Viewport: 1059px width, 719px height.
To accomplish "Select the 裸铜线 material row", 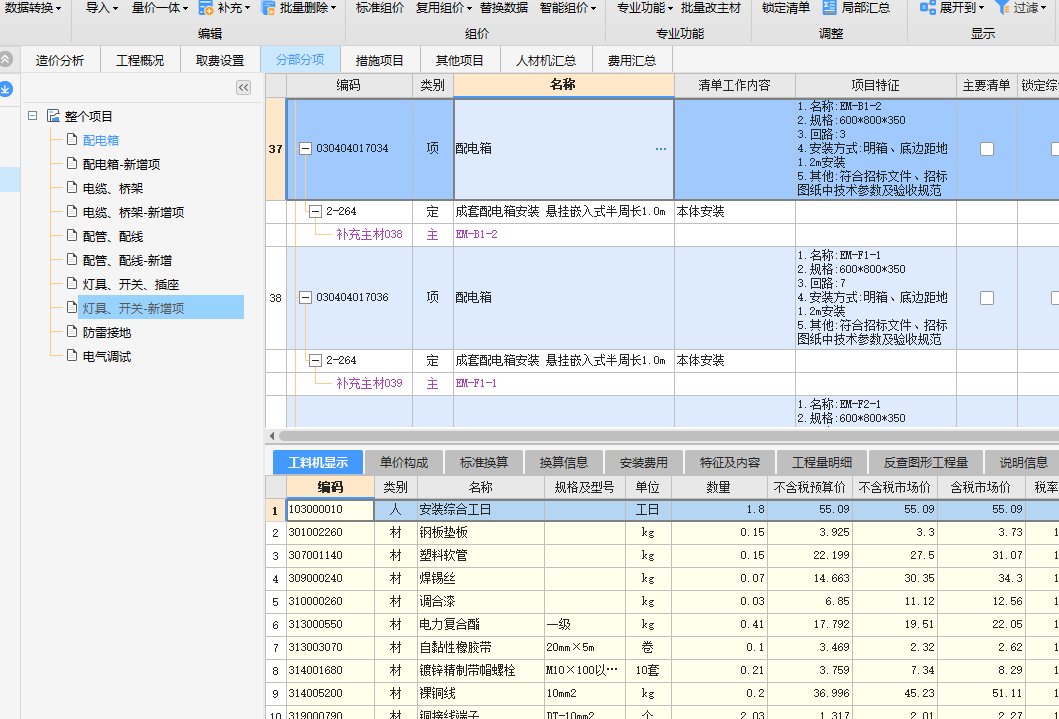I will point(662,693).
